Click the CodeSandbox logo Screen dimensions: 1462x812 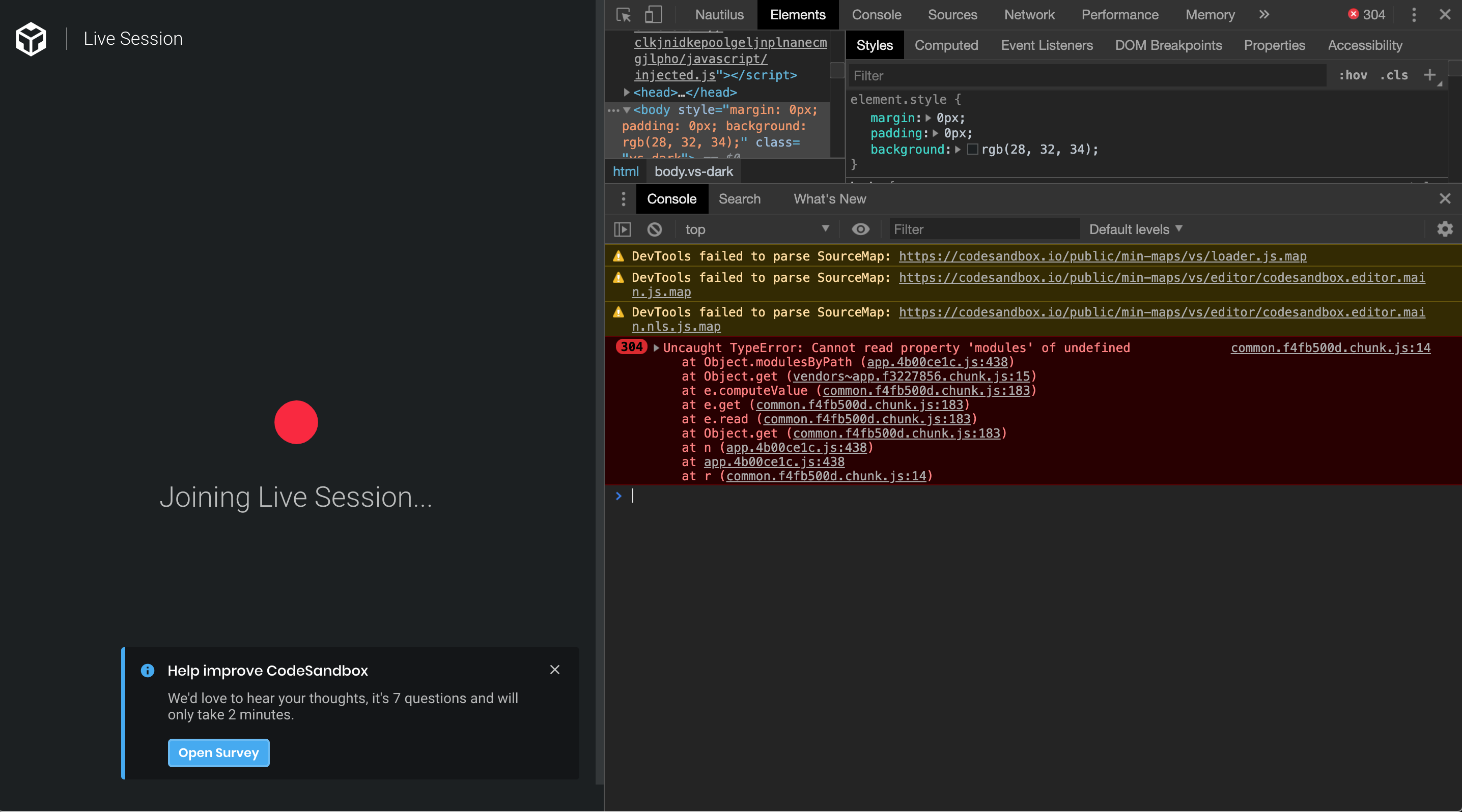coord(31,38)
